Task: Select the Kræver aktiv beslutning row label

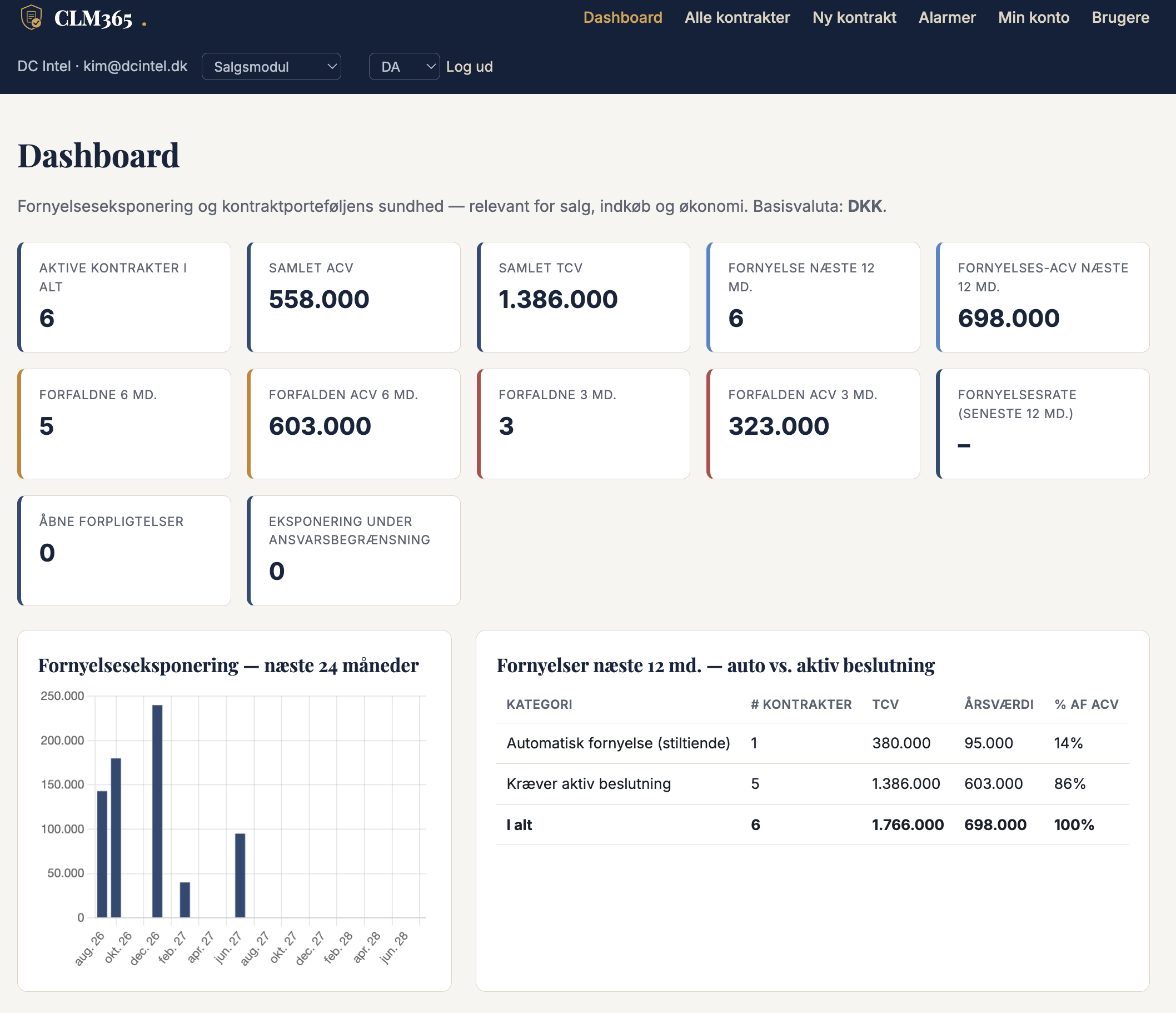Action: [589, 783]
